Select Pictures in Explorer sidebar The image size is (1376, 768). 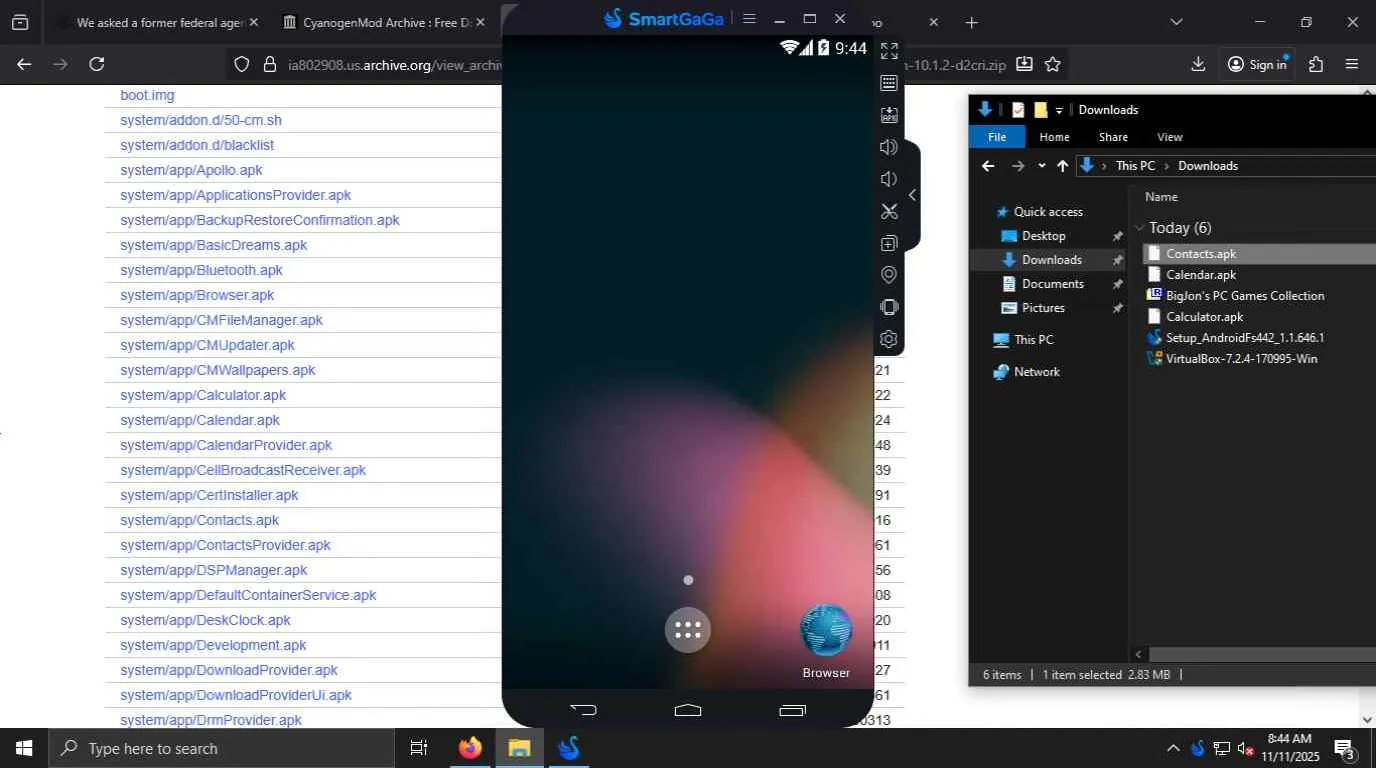click(1043, 308)
